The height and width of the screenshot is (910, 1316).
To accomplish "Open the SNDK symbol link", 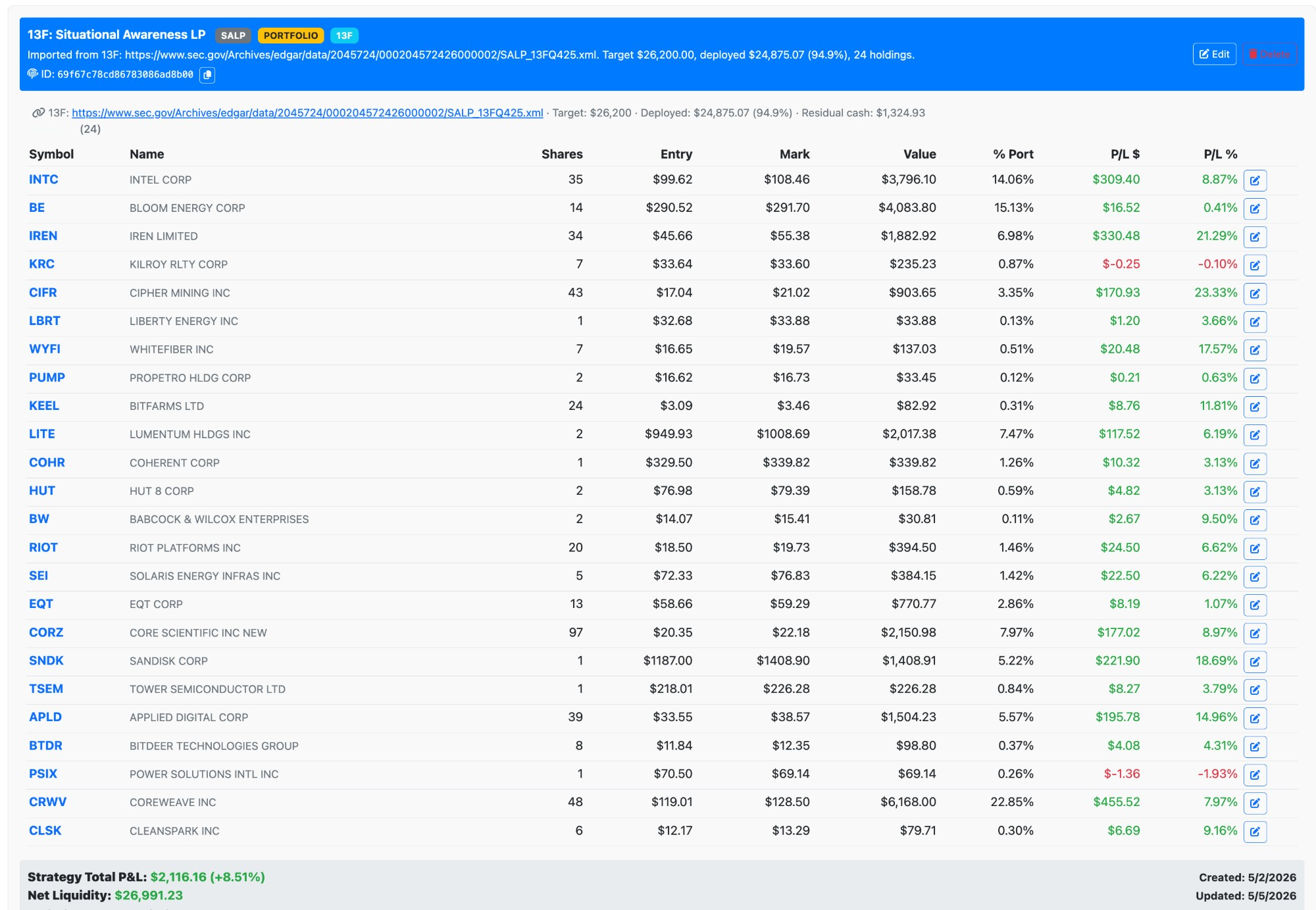I will click(46, 660).
